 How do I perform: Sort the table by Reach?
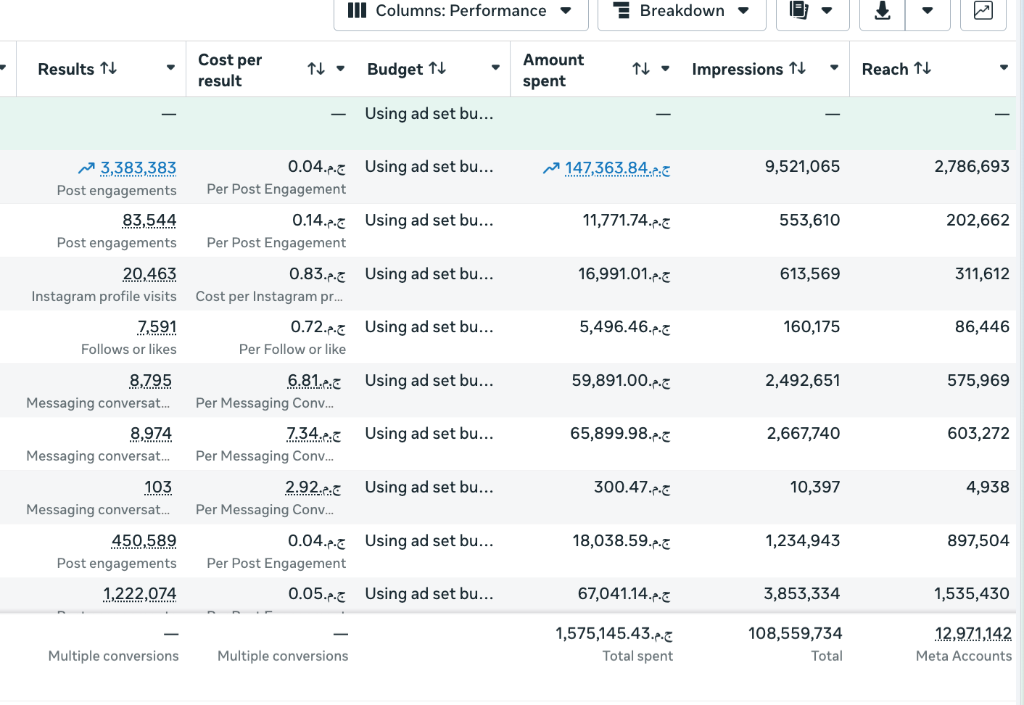click(x=922, y=69)
